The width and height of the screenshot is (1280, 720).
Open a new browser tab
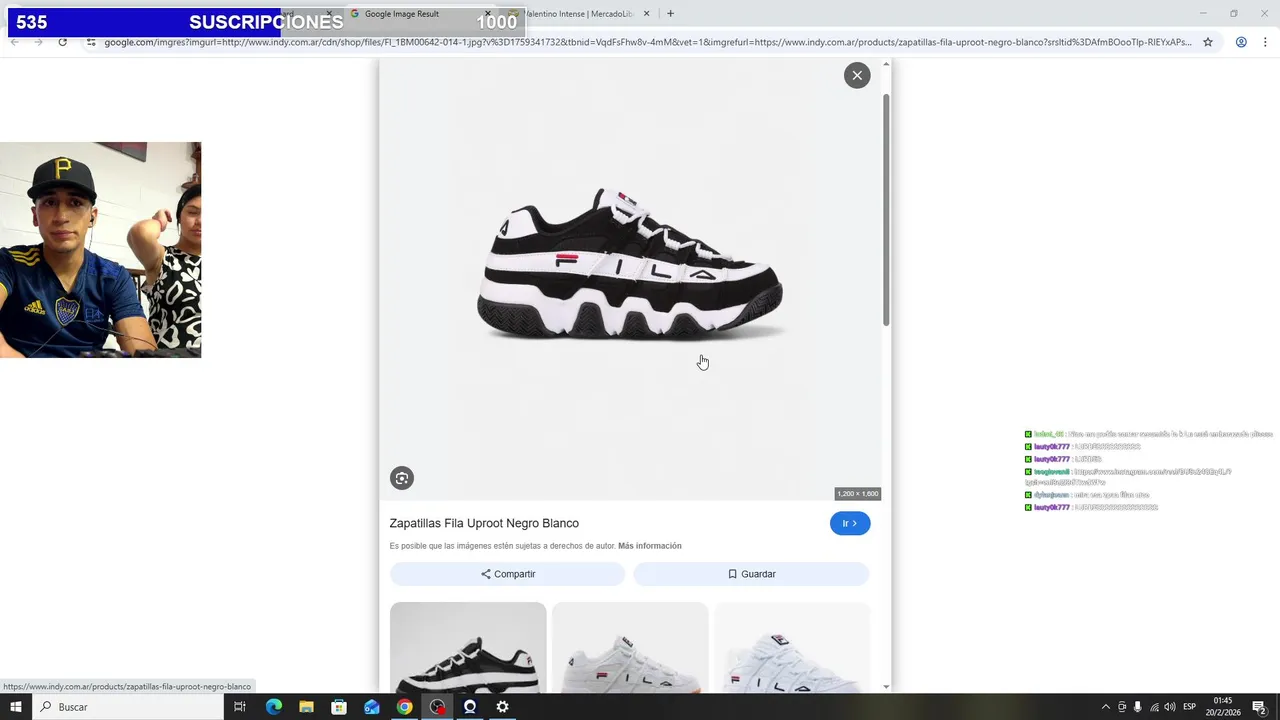pos(670,14)
